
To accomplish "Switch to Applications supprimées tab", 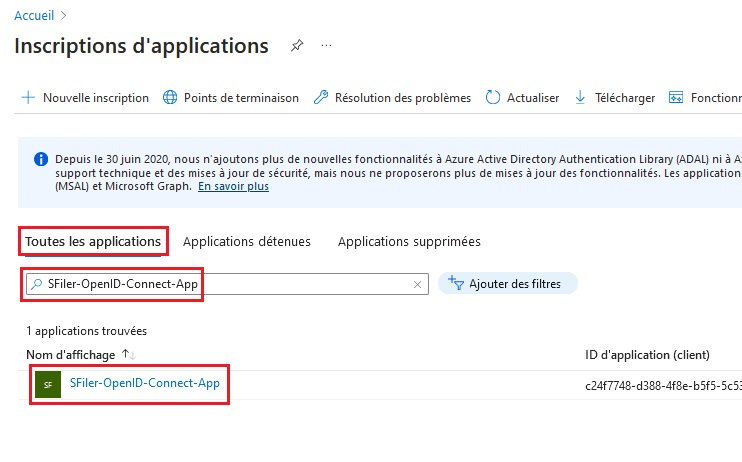I will 409,241.
